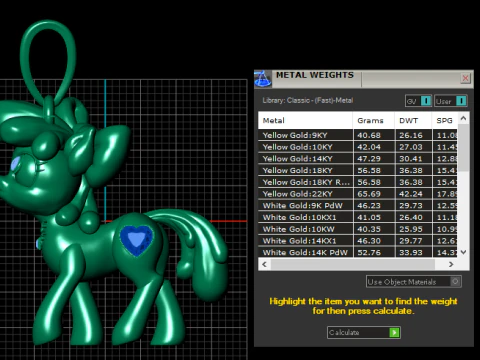480x360 pixels.
Task: Click the vertical scrollbar thumb
Action: click(x=463, y=148)
